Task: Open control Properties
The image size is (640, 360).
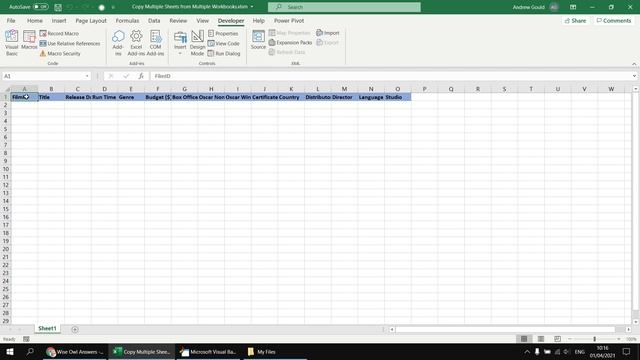Action: pyautogui.click(x=223, y=33)
